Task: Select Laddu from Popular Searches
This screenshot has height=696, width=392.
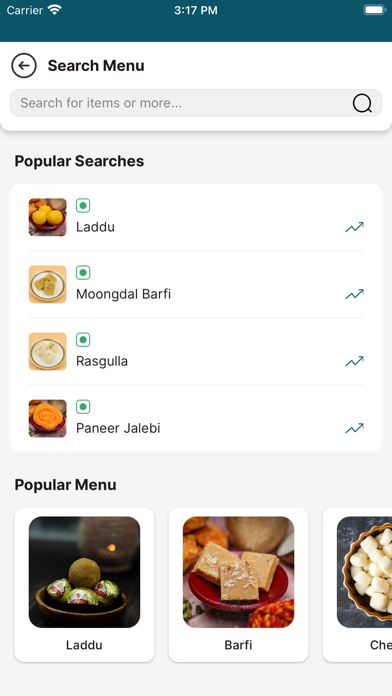Action: point(196,218)
